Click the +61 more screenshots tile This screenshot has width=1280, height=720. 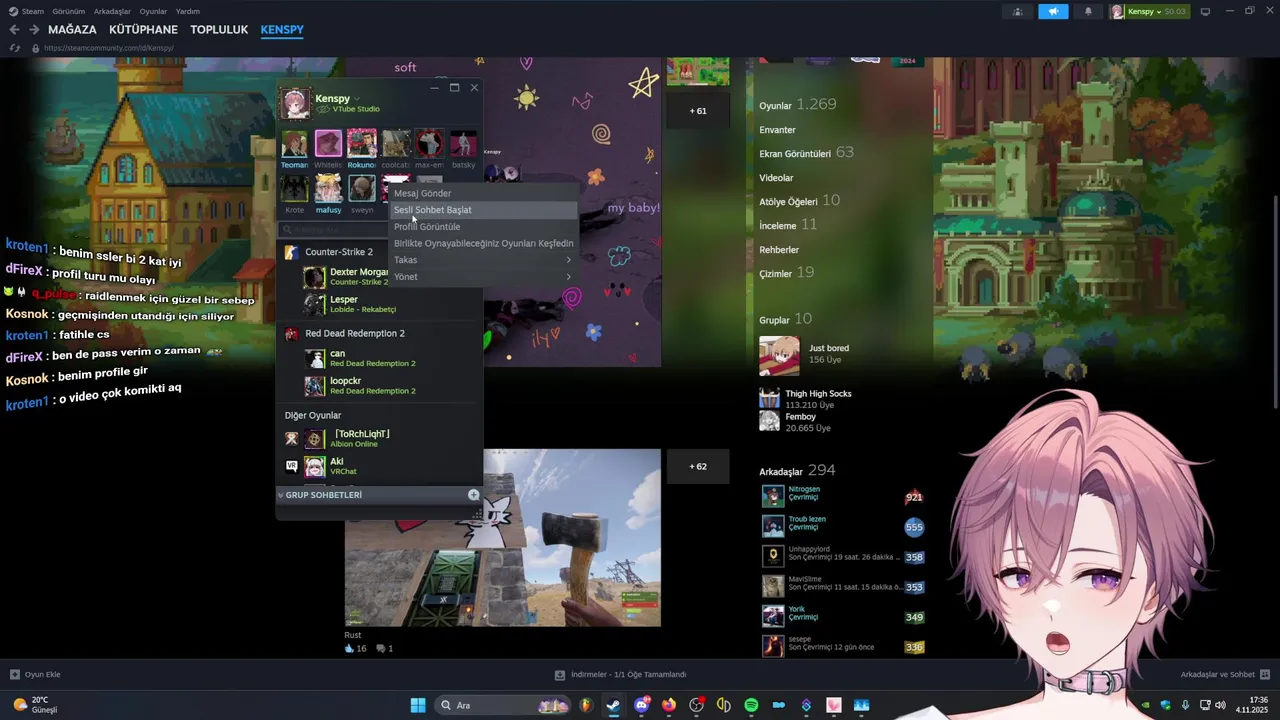point(698,111)
